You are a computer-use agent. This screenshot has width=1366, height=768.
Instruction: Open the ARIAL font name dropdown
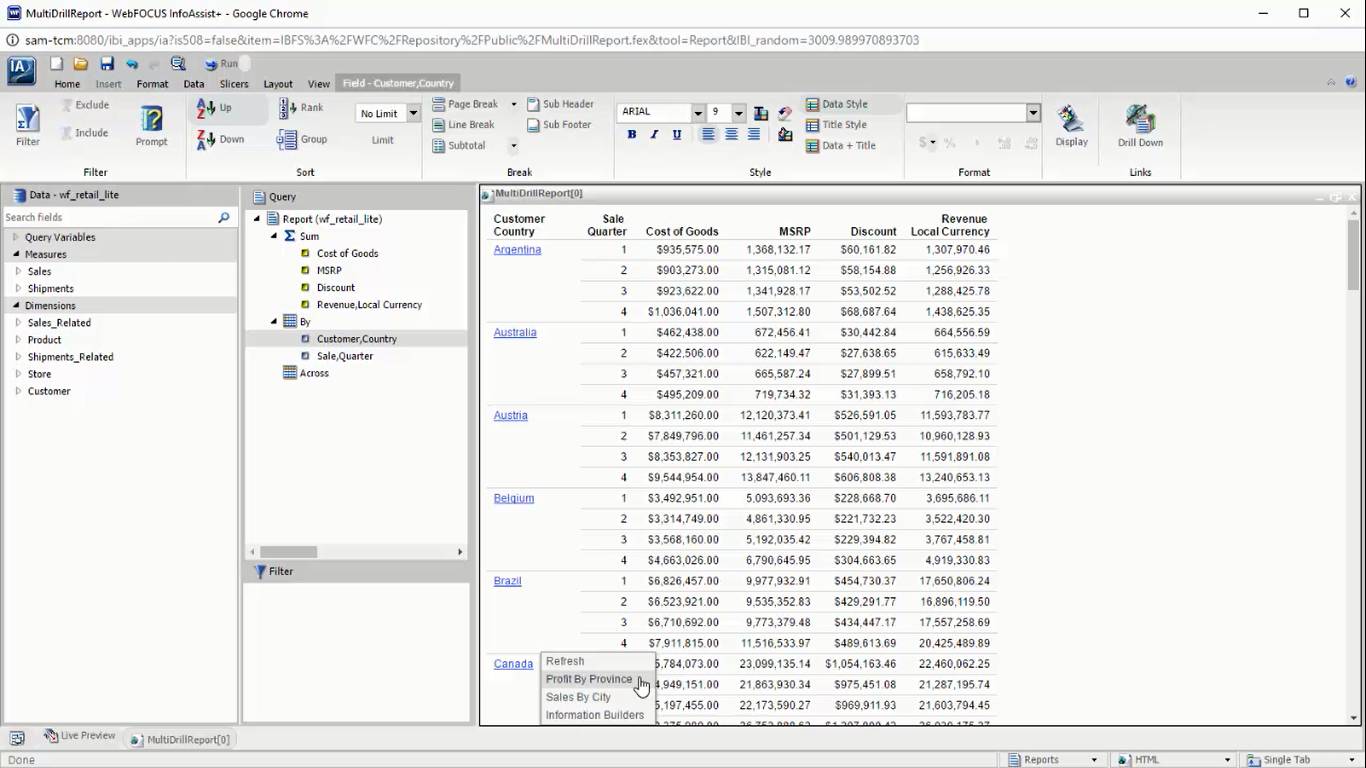(x=698, y=113)
